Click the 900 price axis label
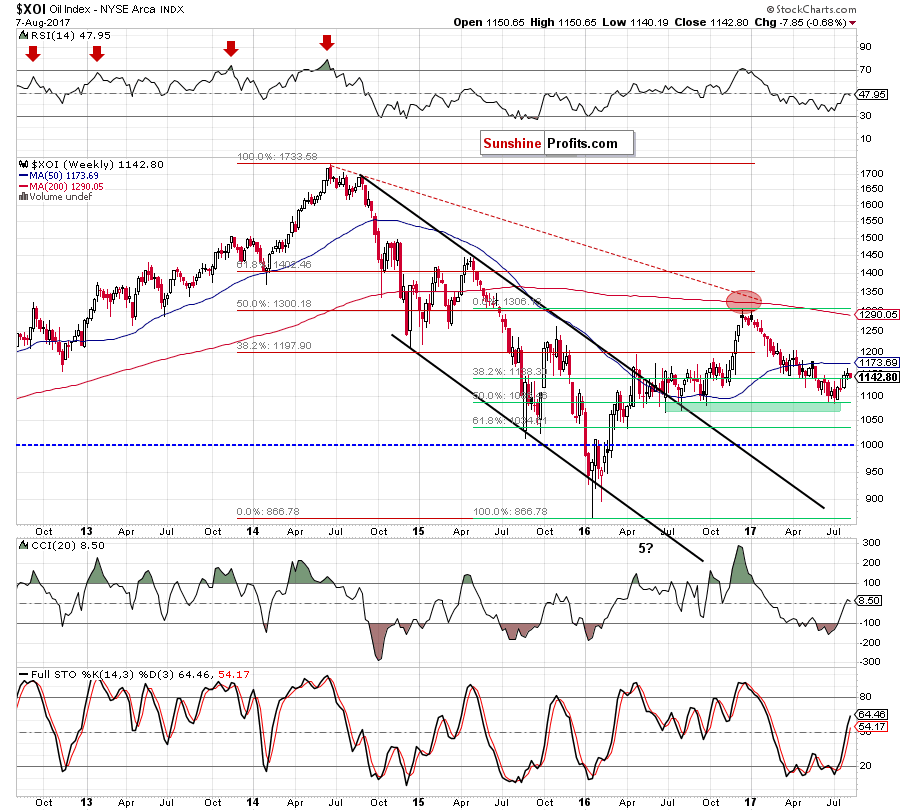Viewport: 900px width, 811px height. [874, 499]
